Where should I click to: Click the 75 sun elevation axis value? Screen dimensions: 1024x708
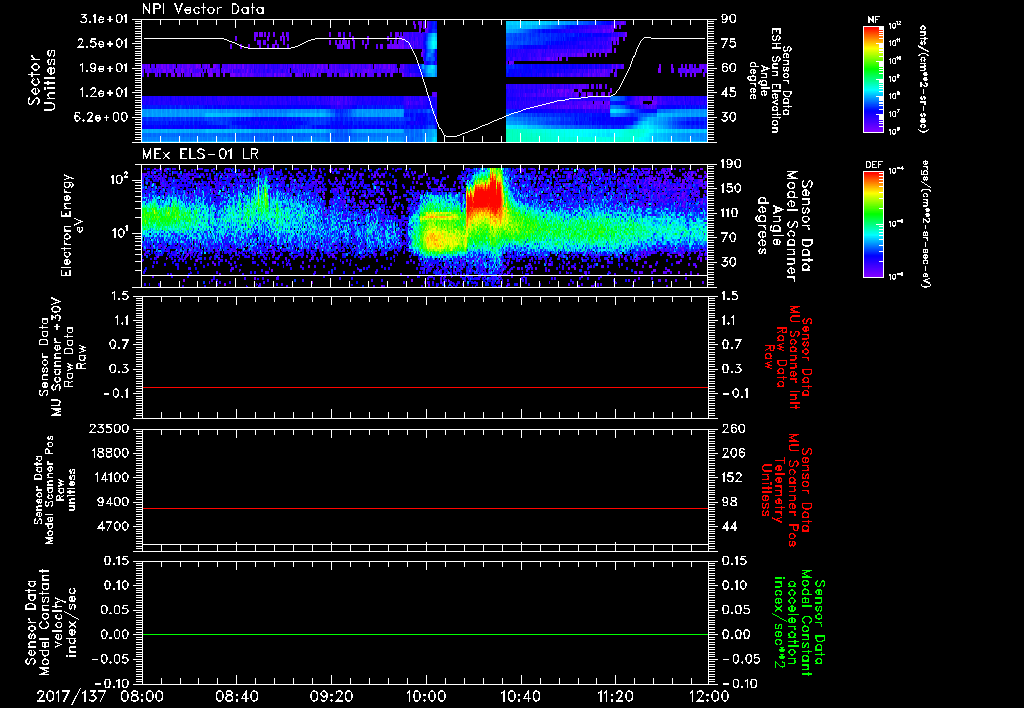pos(729,43)
